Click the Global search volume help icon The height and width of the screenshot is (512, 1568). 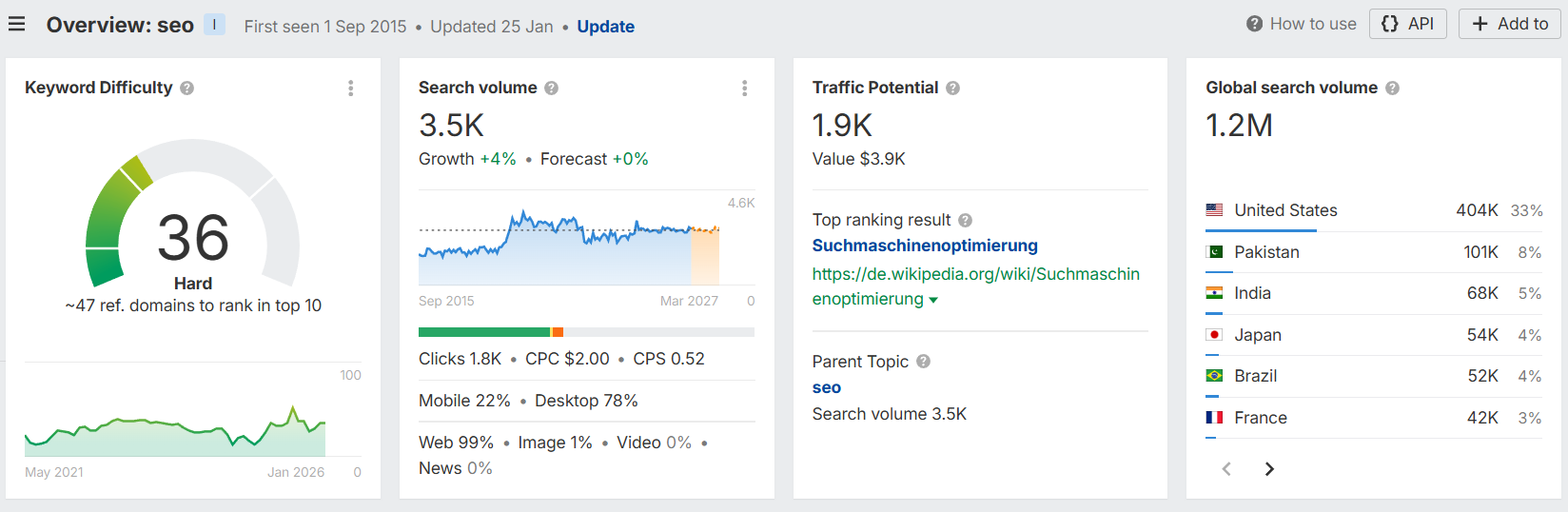[1392, 89]
